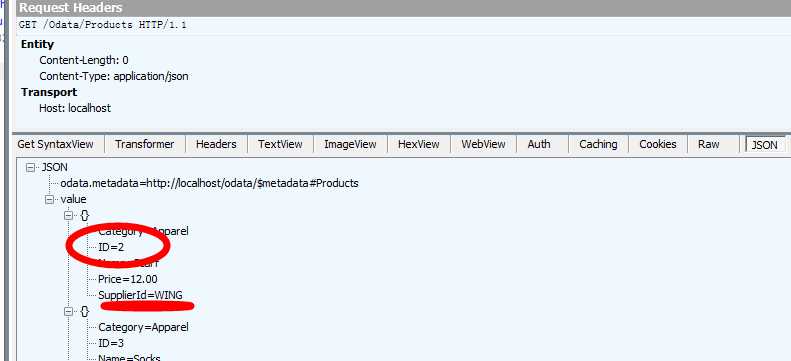Click the Transport header group label
The height and width of the screenshot is (361, 791).
click(x=49, y=92)
